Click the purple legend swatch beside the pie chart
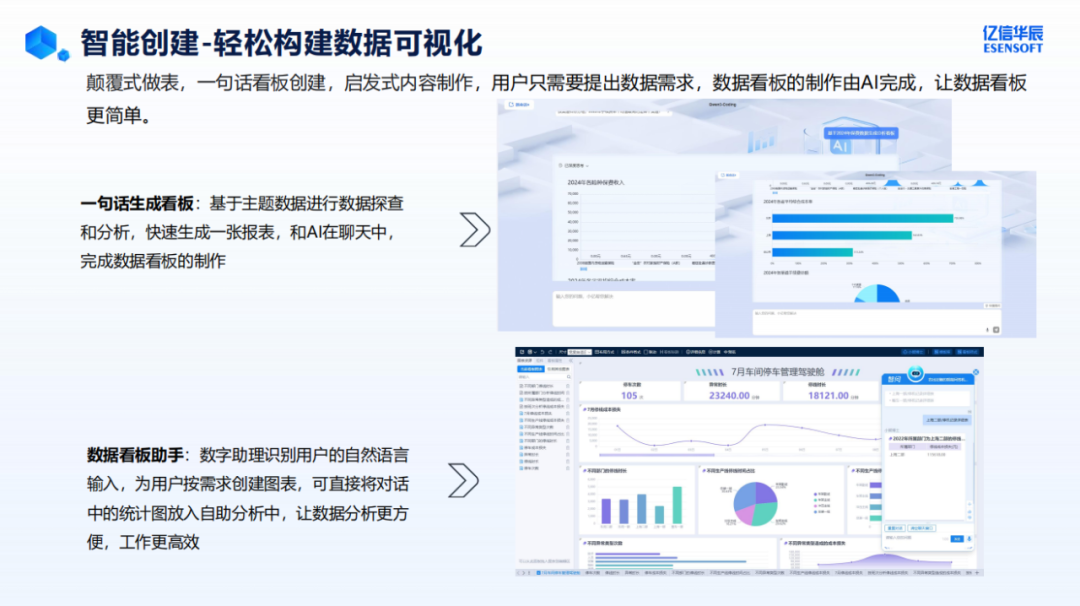The width and height of the screenshot is (1080, 606). click(x=816, y=494)
